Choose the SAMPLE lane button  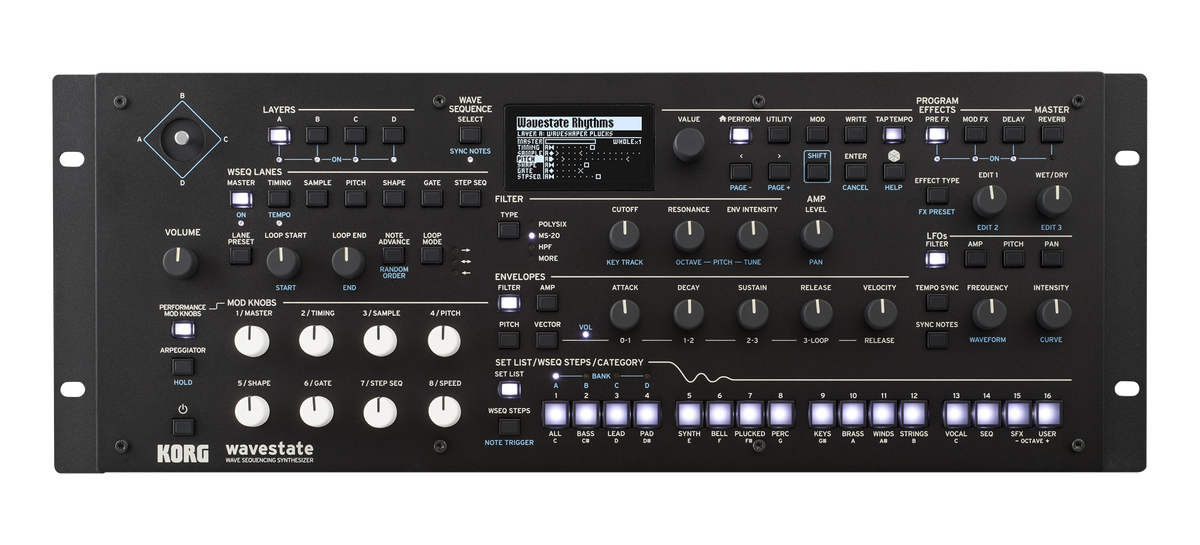pyautogui.click(x=317, y=199)
